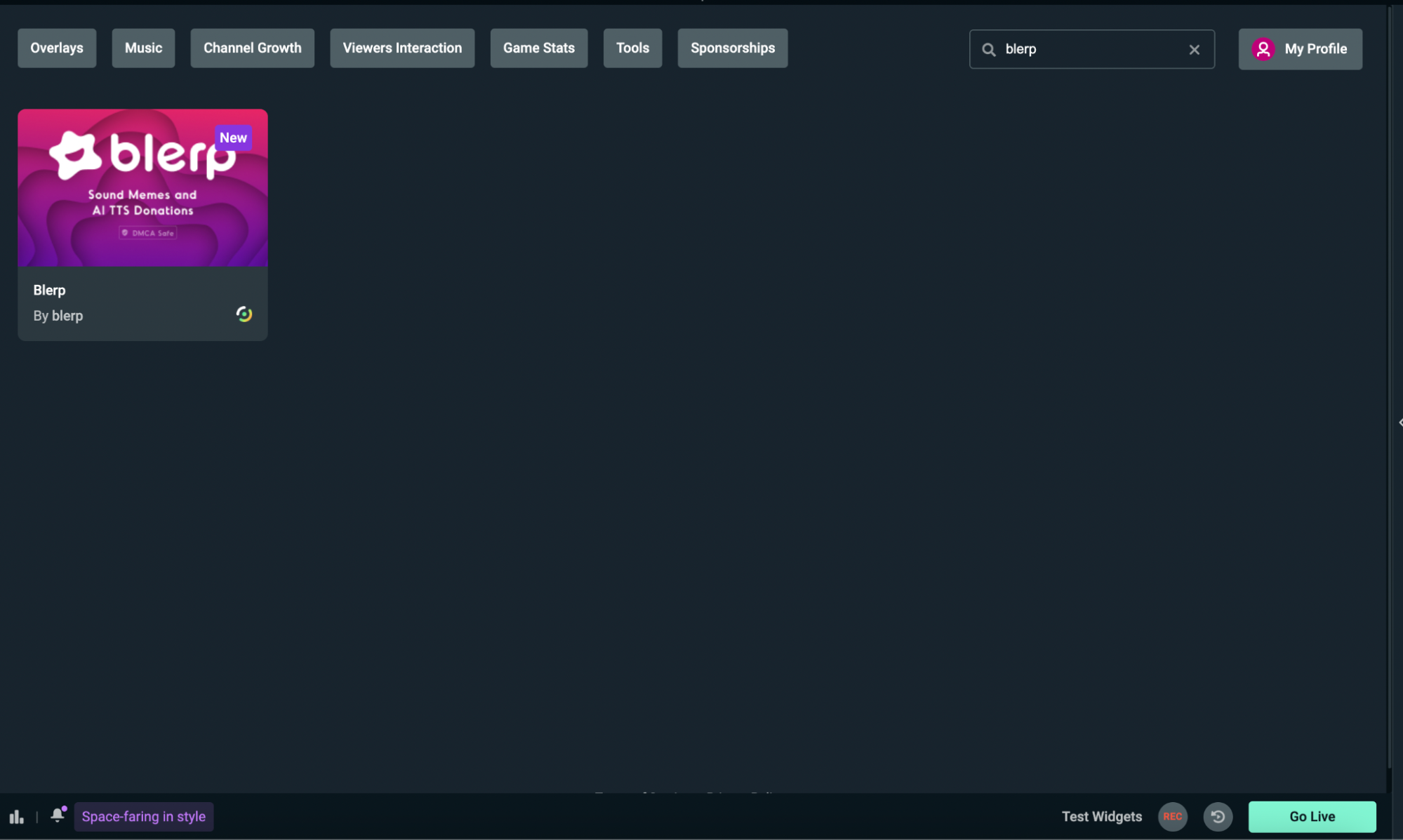1403x840 pixels.
Task: Click the X to clear the search
Action: click(1195, 49)
